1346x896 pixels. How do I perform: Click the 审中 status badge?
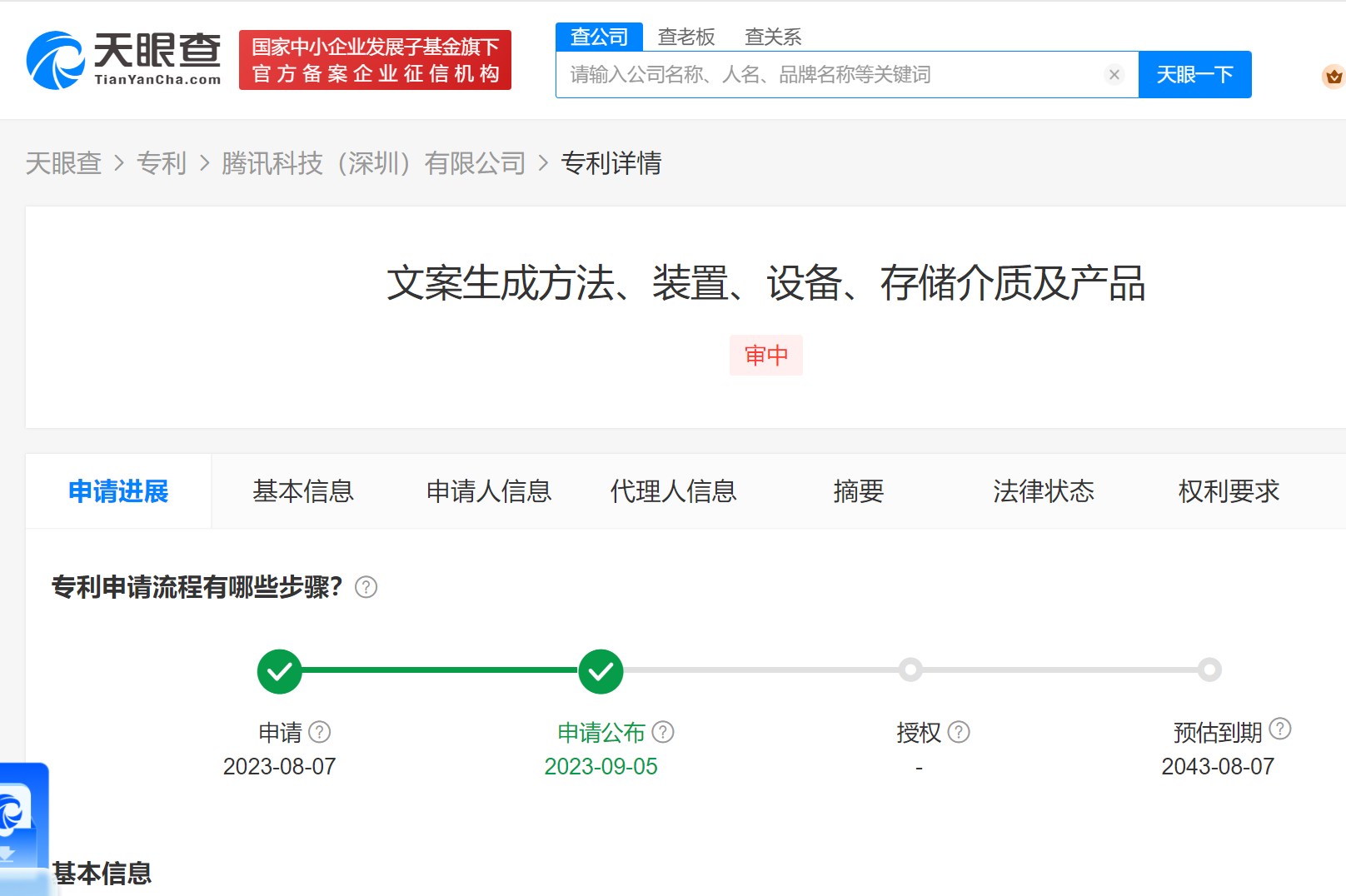click(766, 356)
